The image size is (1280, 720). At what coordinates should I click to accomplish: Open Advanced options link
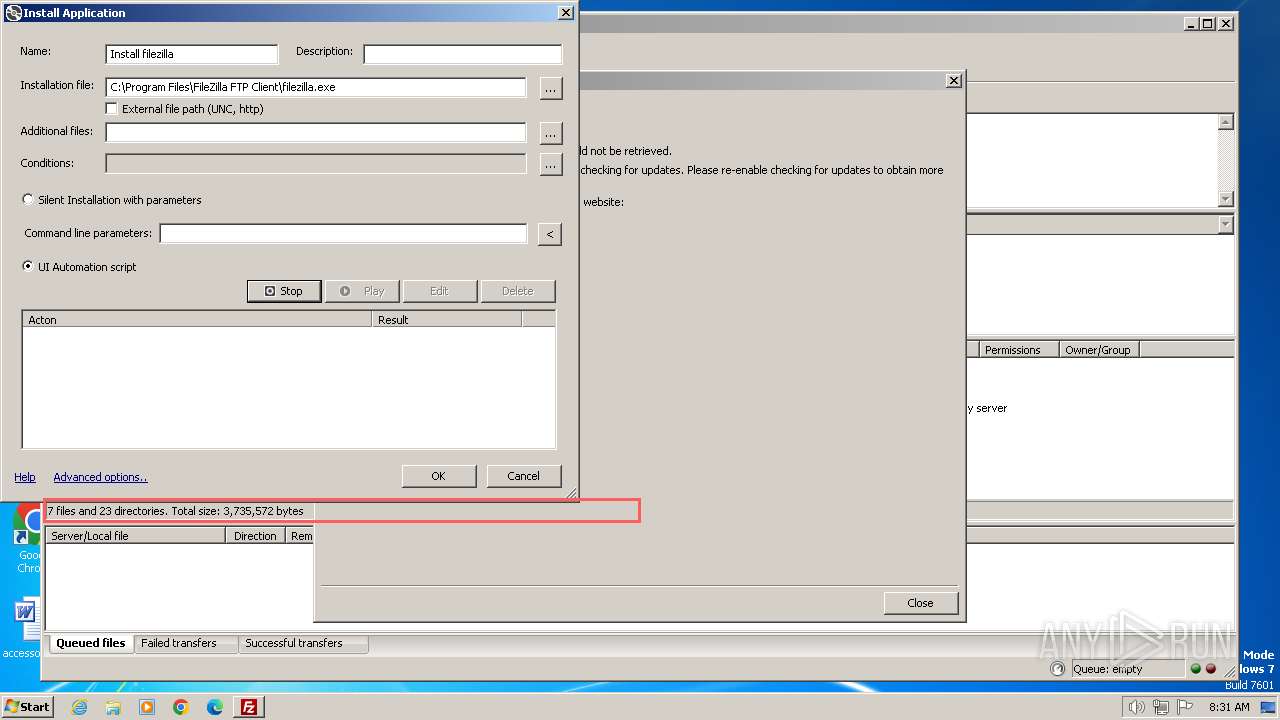click(100, 477)
